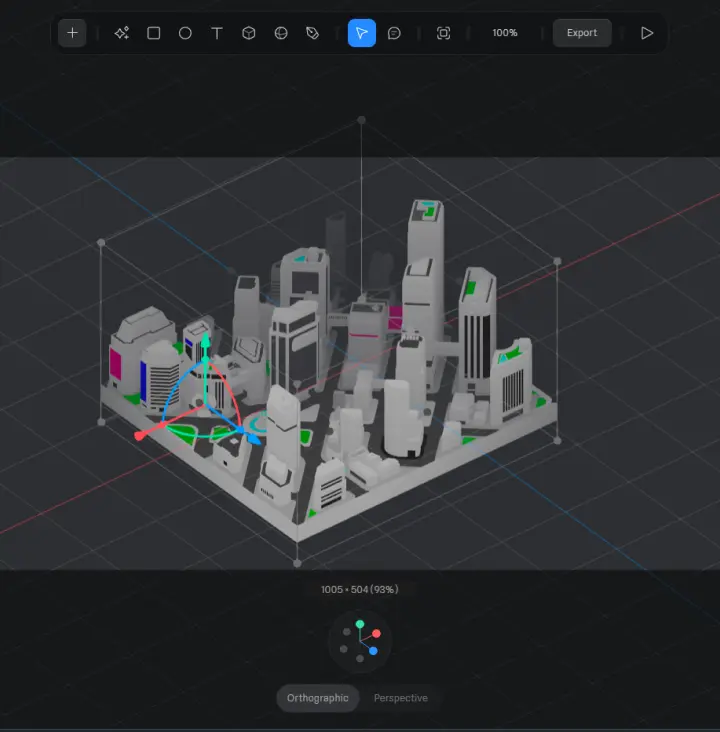720x732 pixels.
Task: Click the tallest skyscraper with green roof
Action: point(425,231)
